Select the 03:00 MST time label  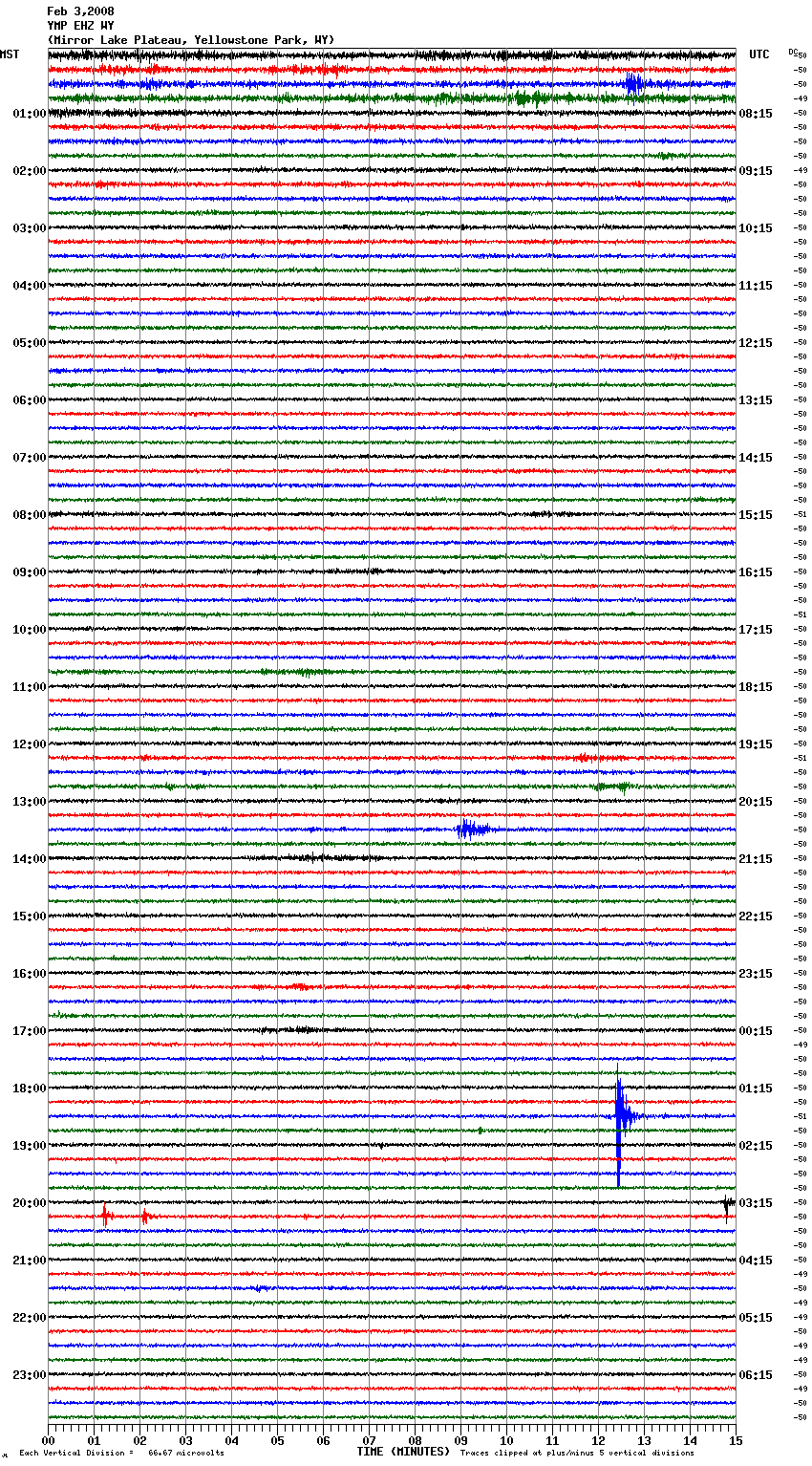coord(30,228)
